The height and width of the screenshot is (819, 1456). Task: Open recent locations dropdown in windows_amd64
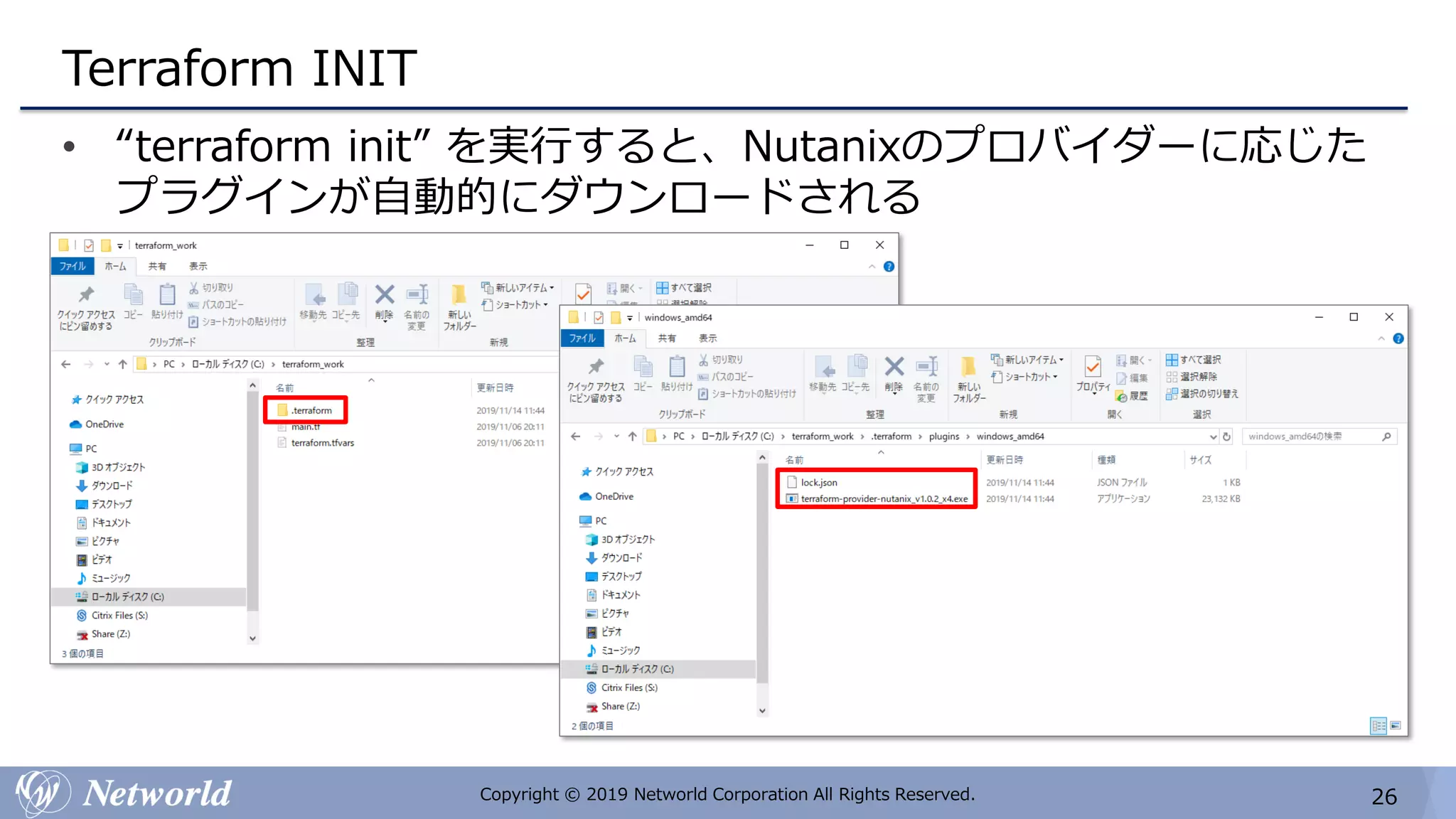[x=616, y=437]
